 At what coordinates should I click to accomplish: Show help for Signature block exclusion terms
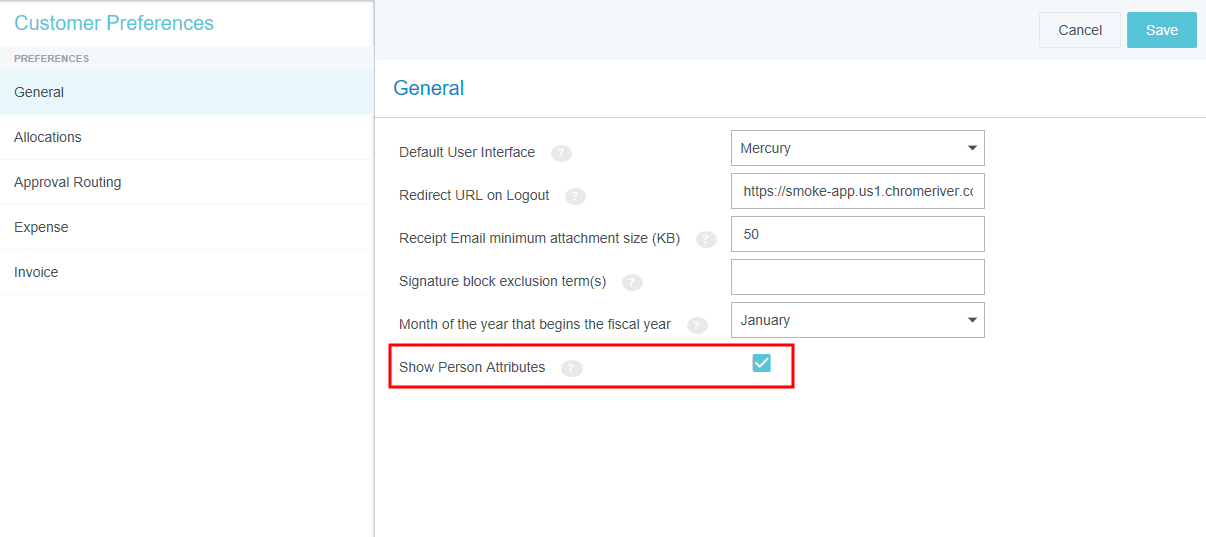(632, 282)
